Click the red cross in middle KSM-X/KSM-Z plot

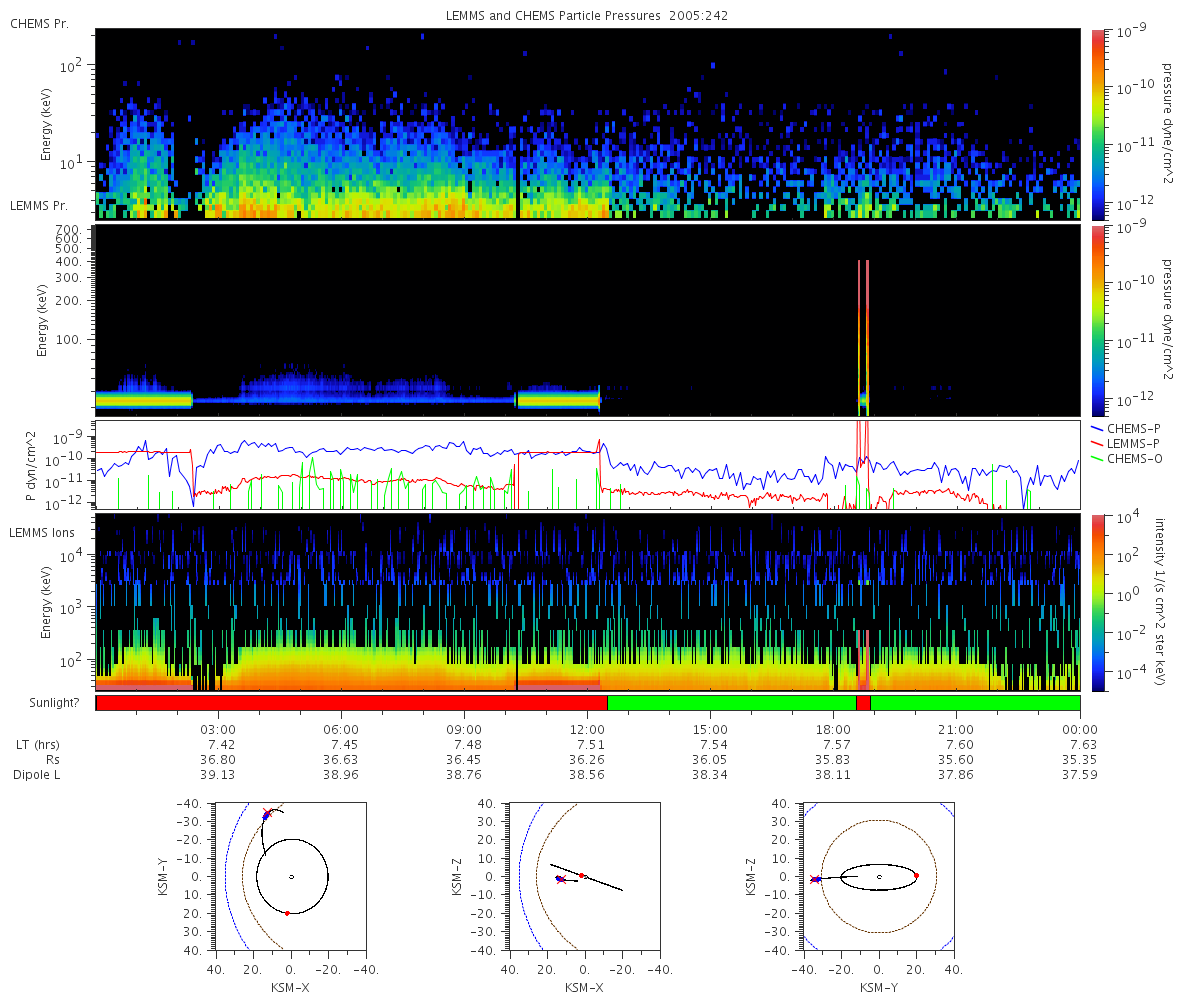pyautogui.click(x=561, y=880)
